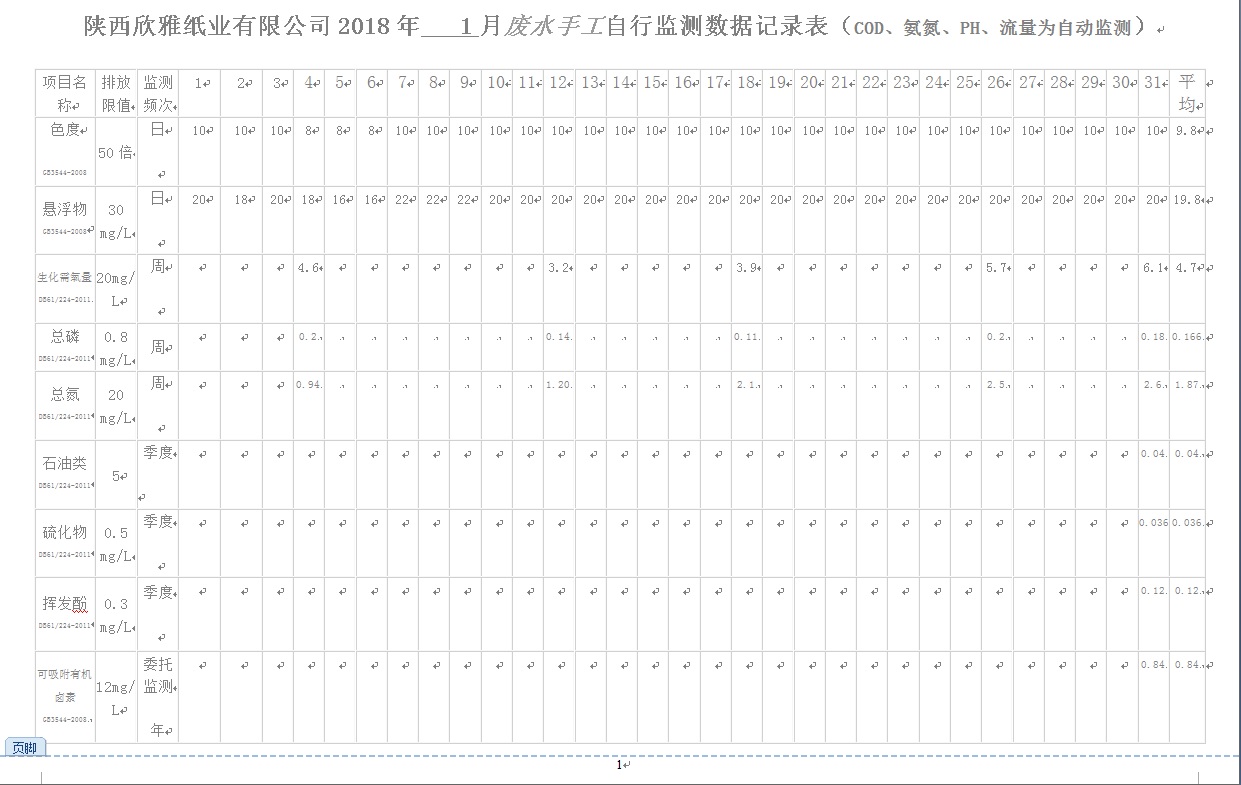This screenshot has width=1241, height=785.
Task: Select the 平均 header cell
Action: click(1187, 93)
